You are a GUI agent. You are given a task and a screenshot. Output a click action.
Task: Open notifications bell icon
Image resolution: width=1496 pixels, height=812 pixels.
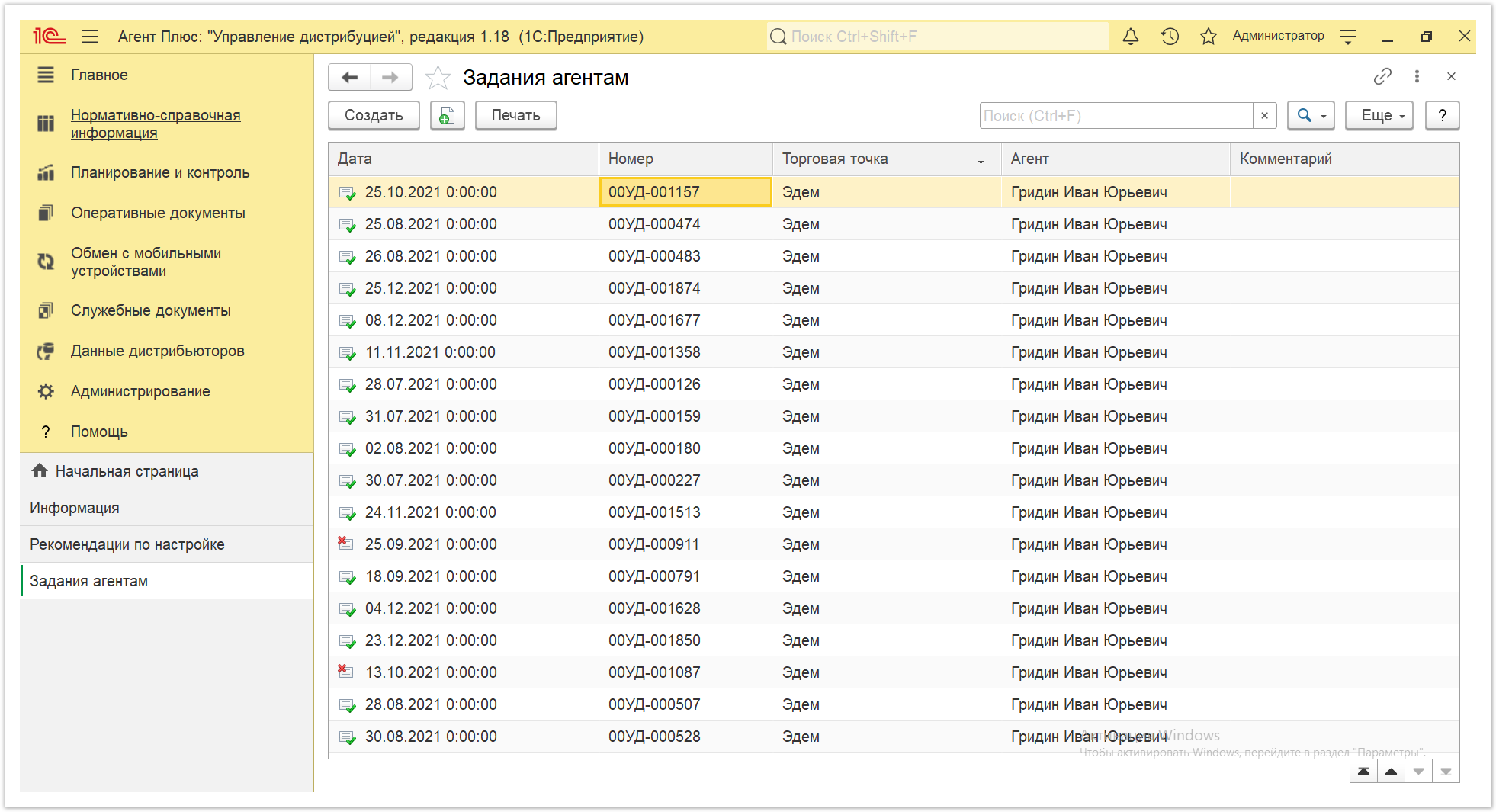1131,36
